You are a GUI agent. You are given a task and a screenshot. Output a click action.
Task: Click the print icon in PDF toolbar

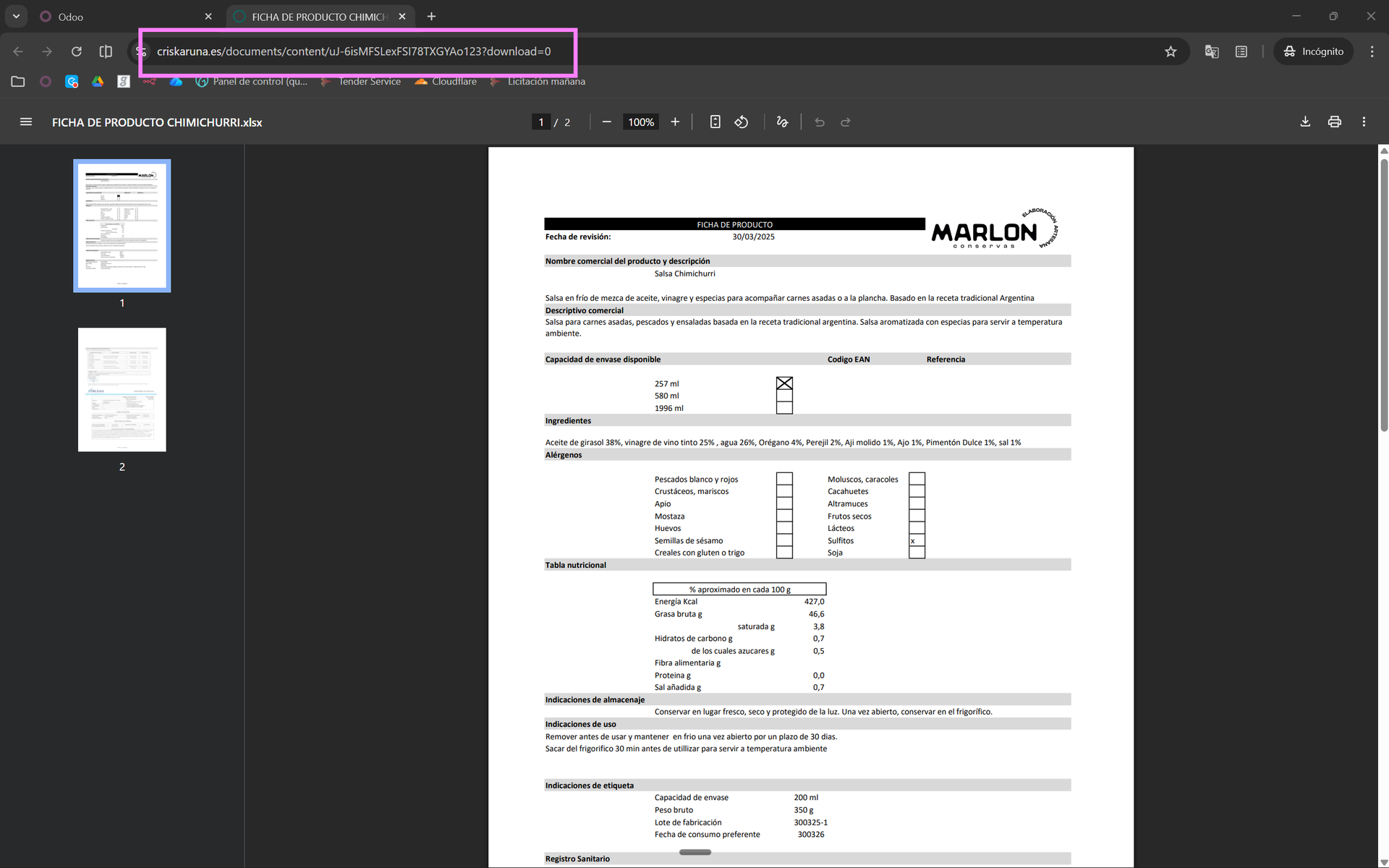pos(1335,122)
